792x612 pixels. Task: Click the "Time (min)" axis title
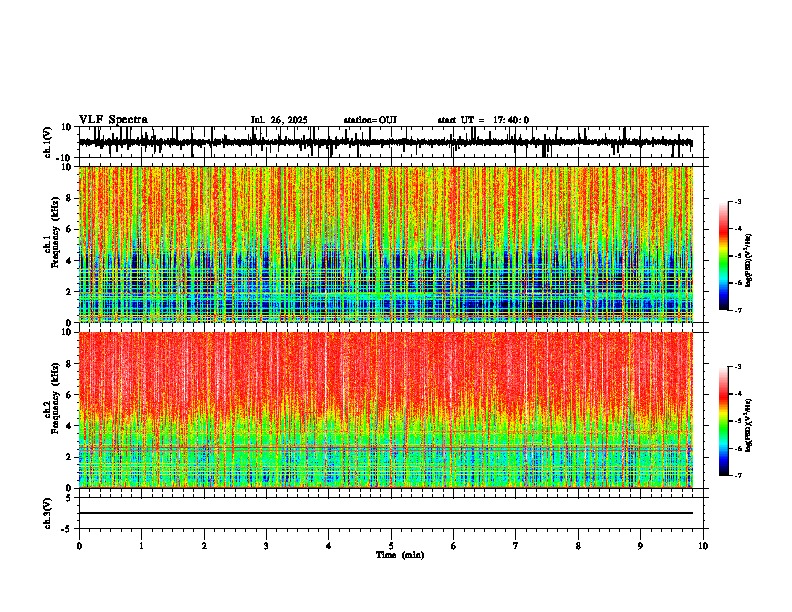(x=400, y=555)
